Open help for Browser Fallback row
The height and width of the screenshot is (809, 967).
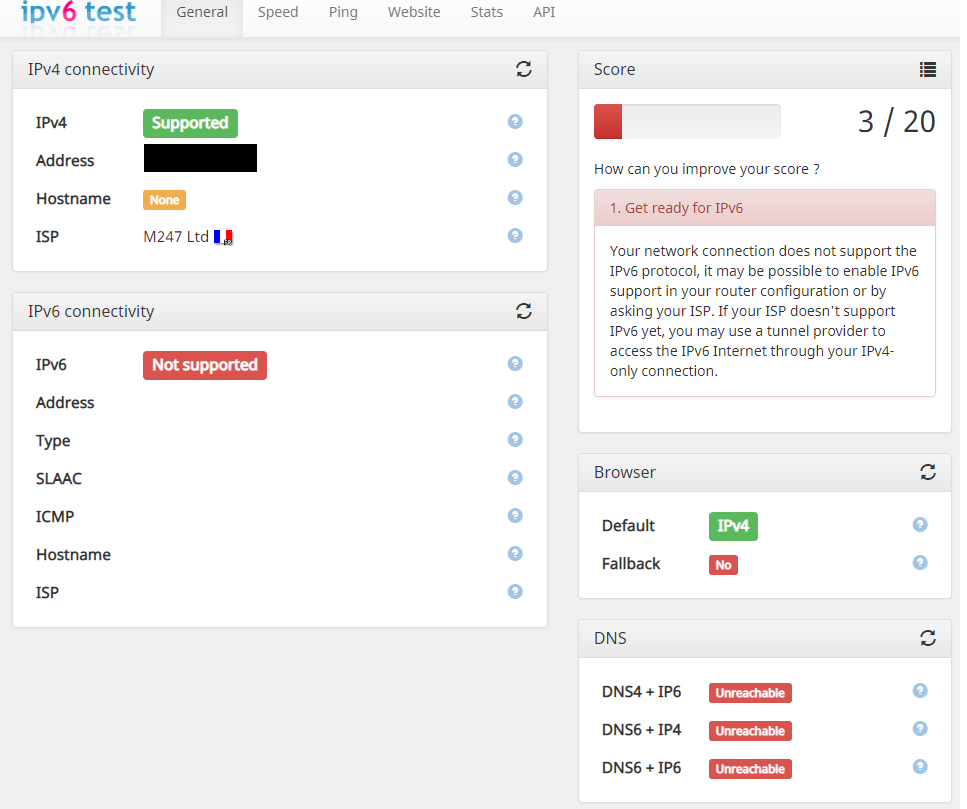[920, 563]
